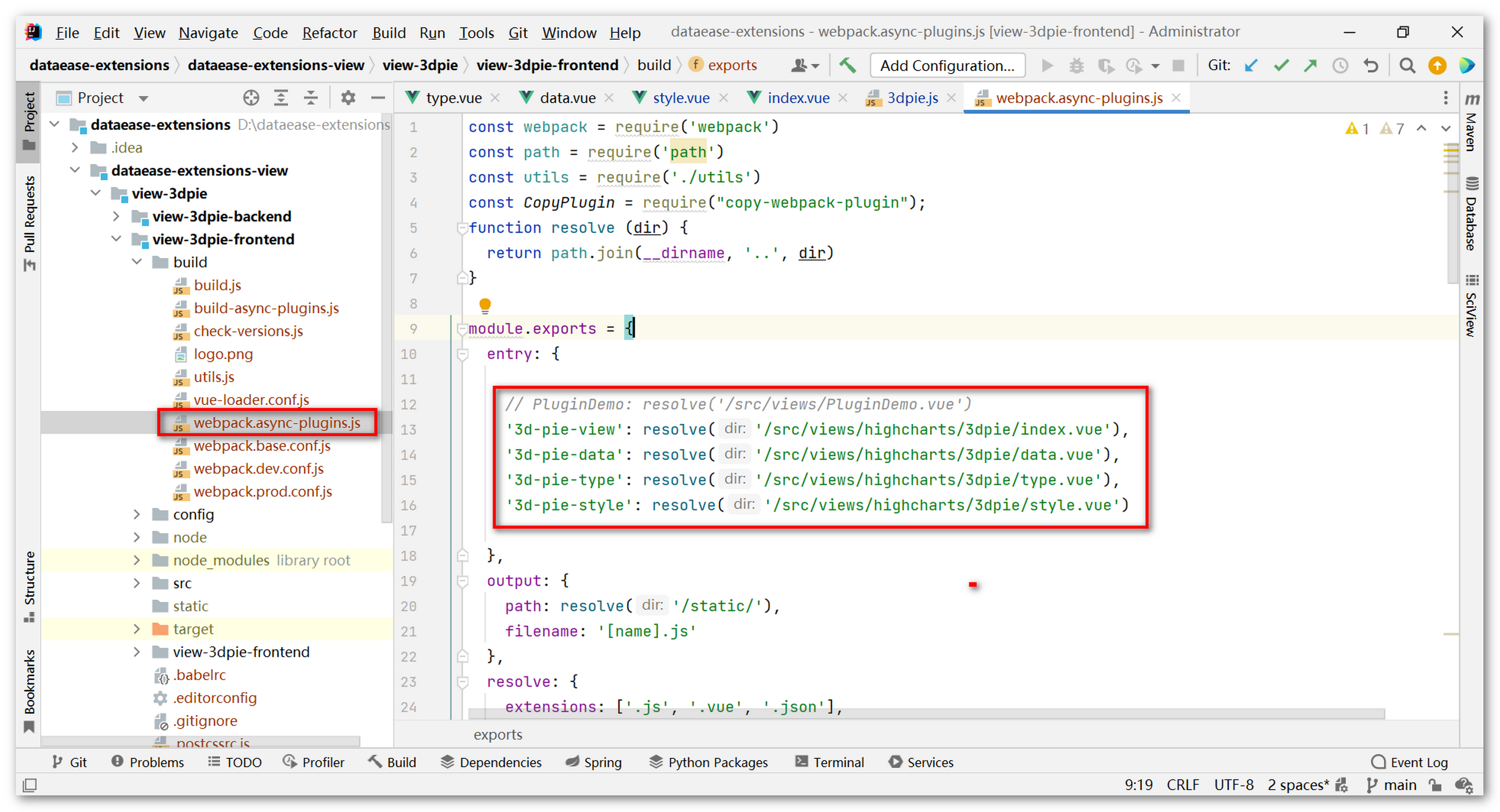
Task: Expand the .idea folder
Action: pos(75,147)
